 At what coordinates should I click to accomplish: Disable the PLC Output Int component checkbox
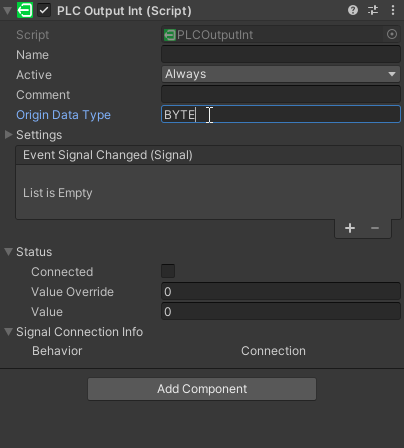44,10
